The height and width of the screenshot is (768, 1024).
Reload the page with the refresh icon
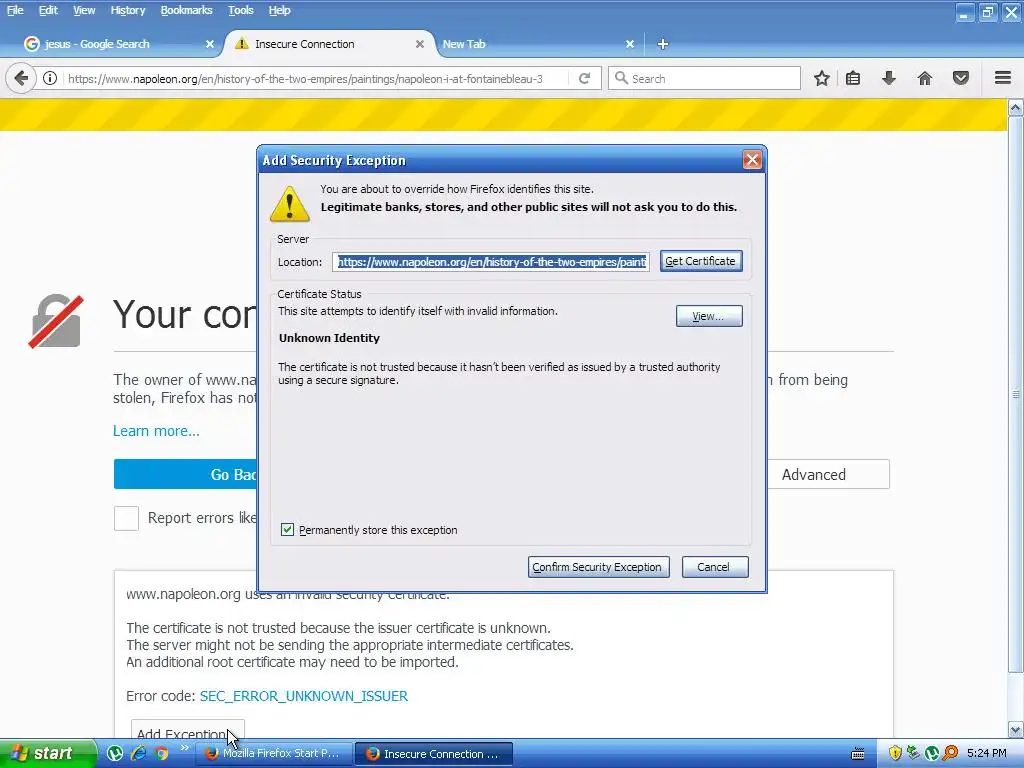[x=584, y=78]
